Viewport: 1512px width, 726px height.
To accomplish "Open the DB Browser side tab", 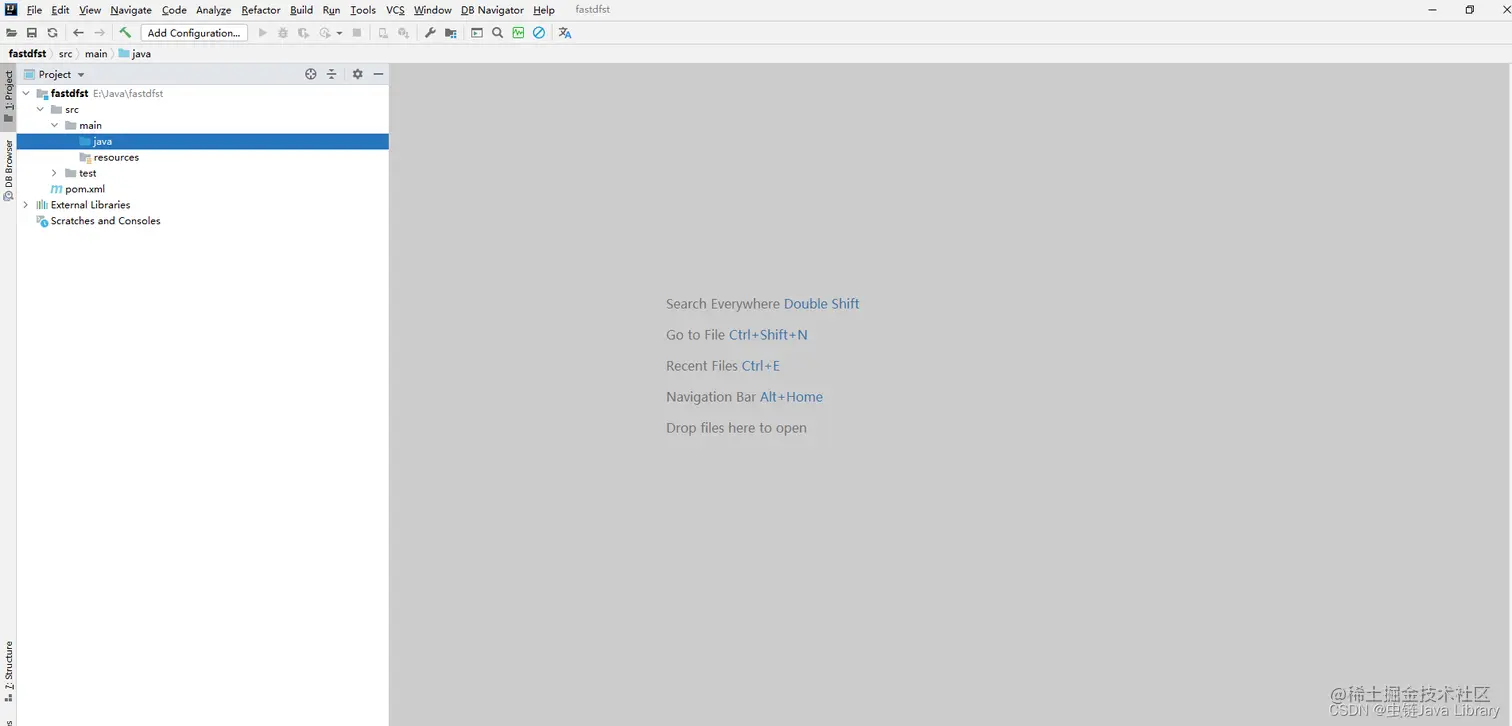I will click(x=8, y=170).
